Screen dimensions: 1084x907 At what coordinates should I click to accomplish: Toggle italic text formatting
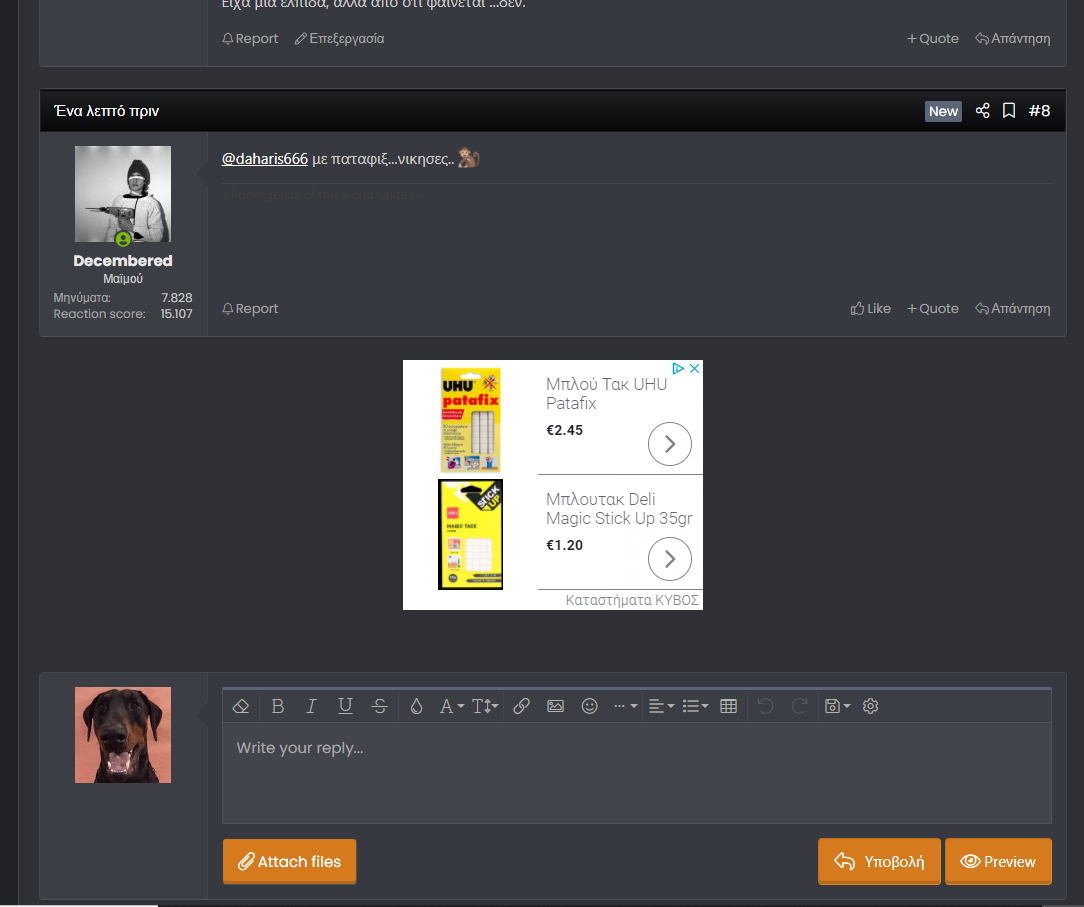point(311,706)
